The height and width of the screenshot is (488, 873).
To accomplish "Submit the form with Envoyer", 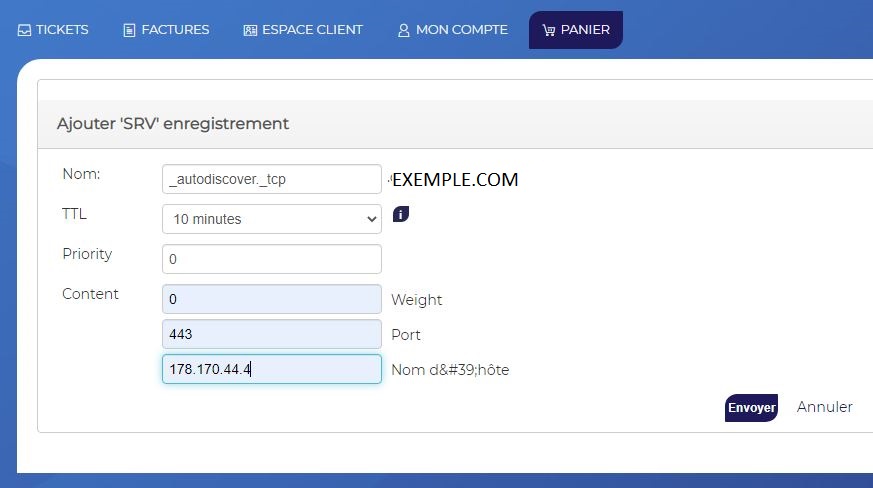I will 751,408.
